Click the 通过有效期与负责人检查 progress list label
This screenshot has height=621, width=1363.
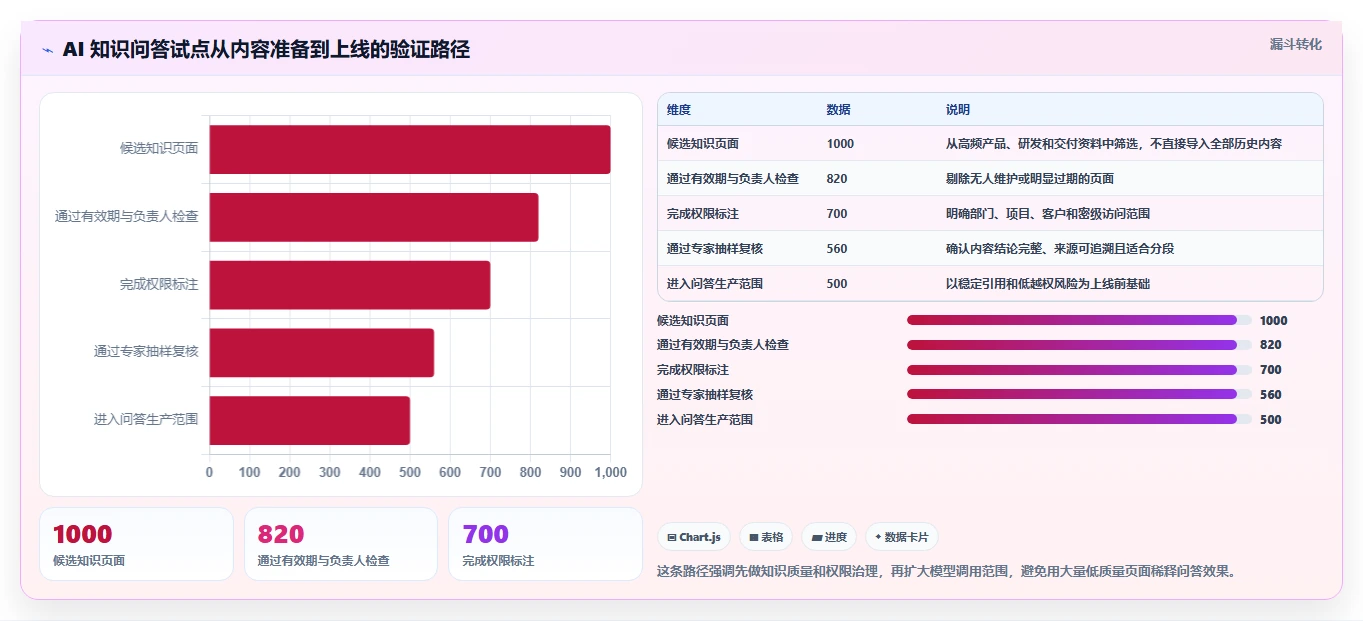[723, 345]
